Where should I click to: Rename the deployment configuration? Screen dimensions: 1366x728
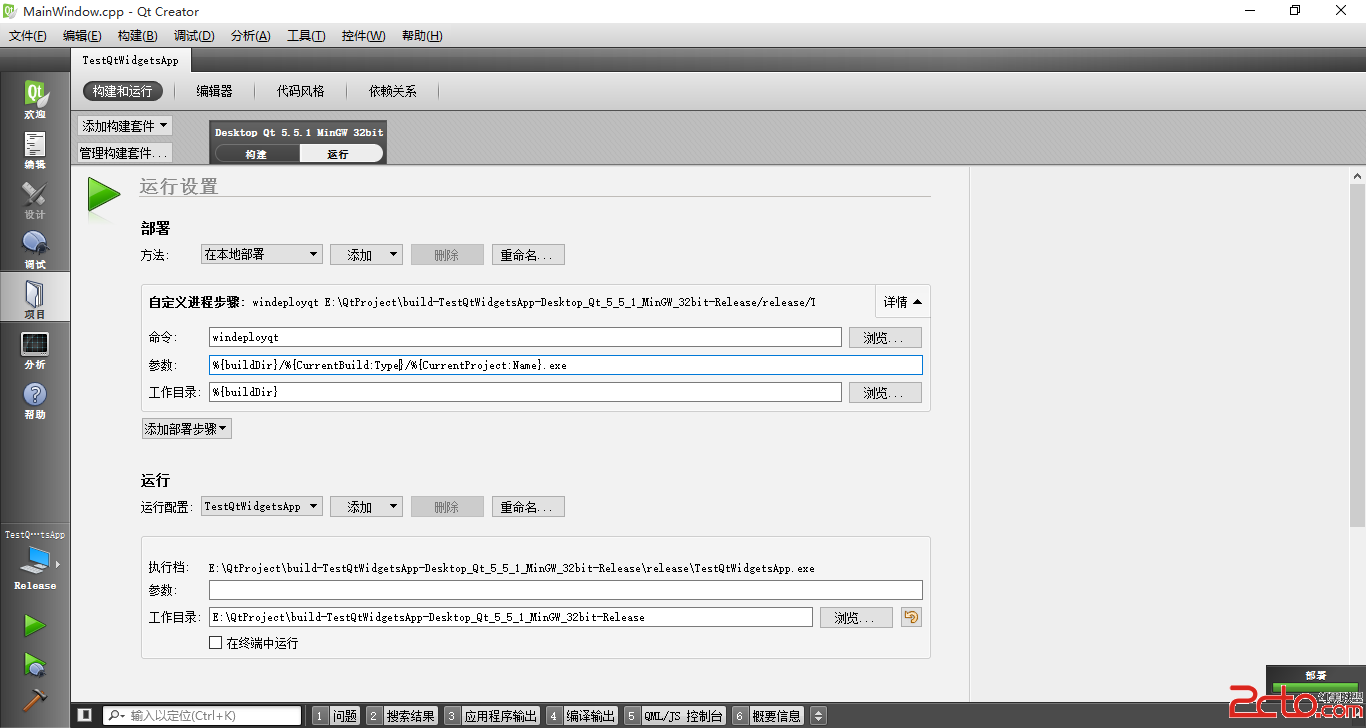point(528,255)
